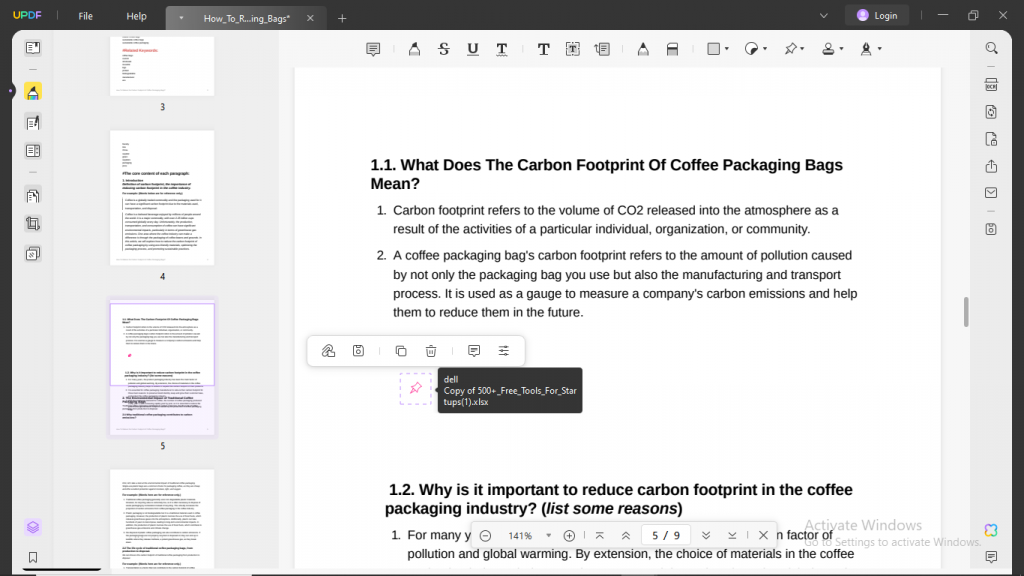Close the floating page navigation bar
1024x576 pixels.
point(763,535)
